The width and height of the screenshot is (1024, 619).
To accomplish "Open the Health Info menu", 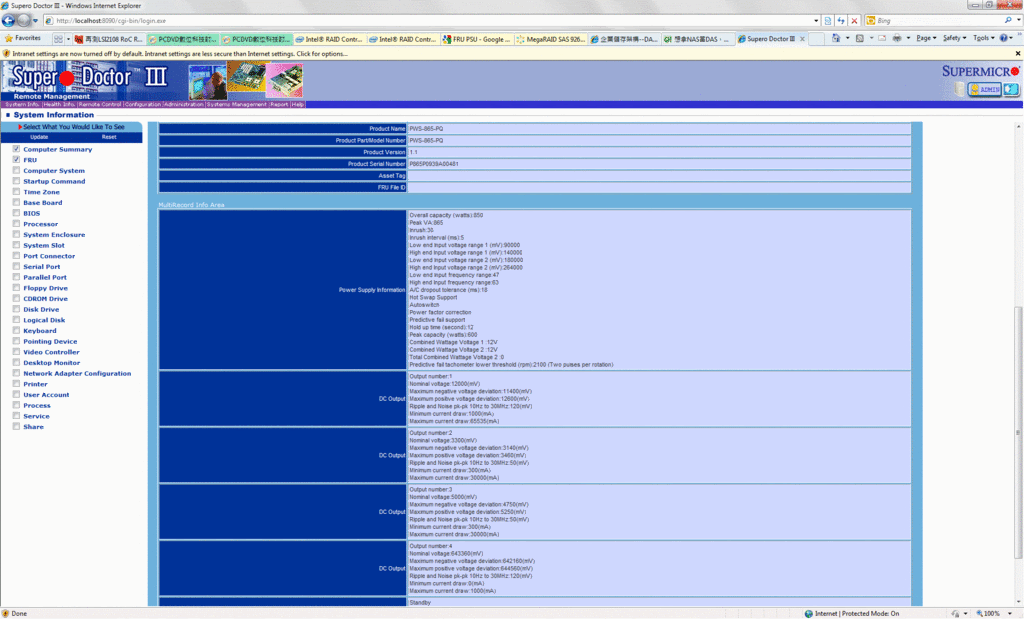I will 59,104.
